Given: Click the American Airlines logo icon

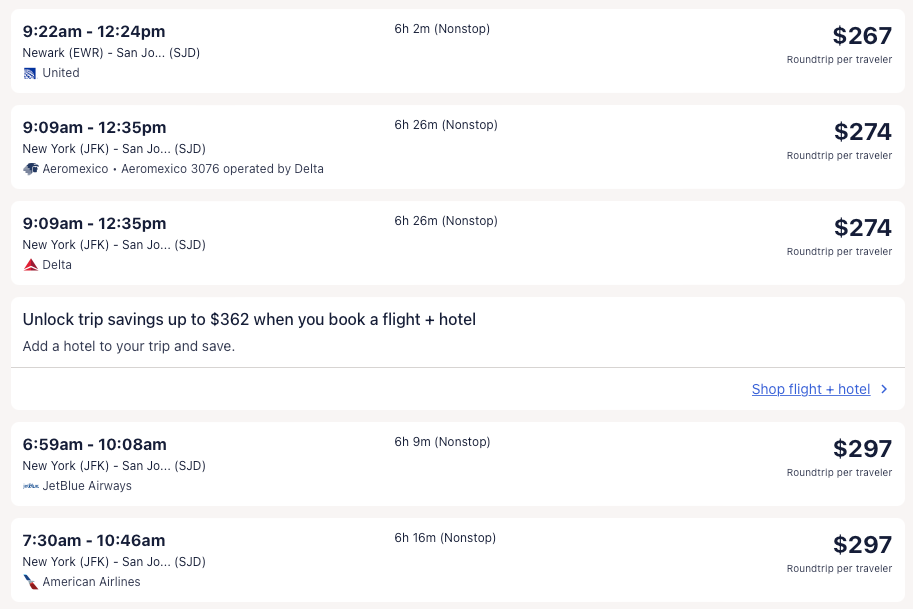Looking at the screenshot, I should (30, 582).
